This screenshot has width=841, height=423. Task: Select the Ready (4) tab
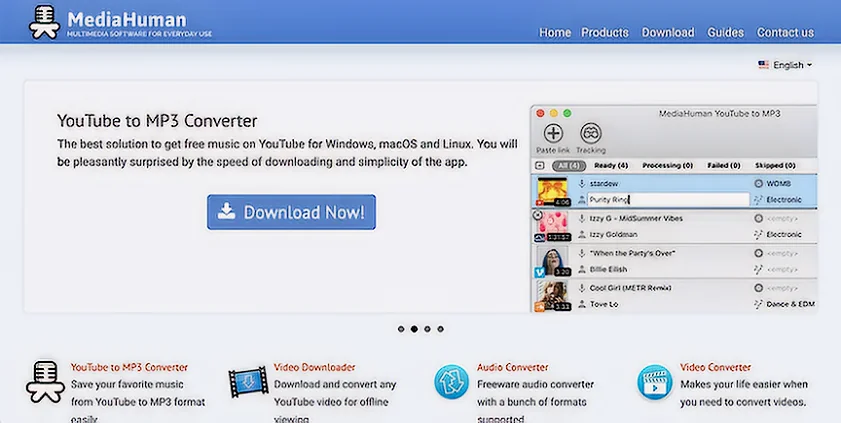[x=611, y=166]
